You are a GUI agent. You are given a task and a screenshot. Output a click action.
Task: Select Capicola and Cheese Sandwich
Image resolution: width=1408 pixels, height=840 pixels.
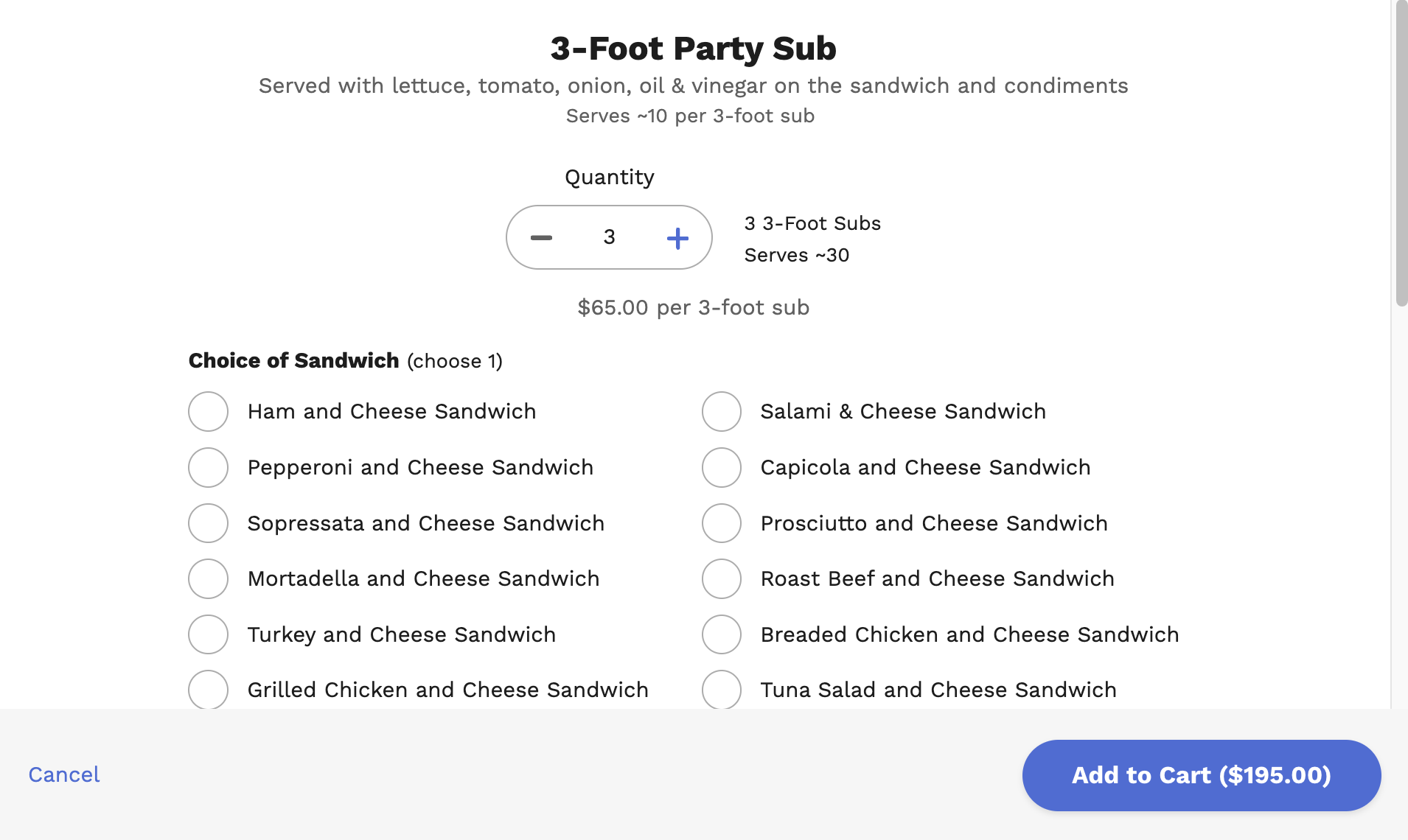[x=722, y=467]
